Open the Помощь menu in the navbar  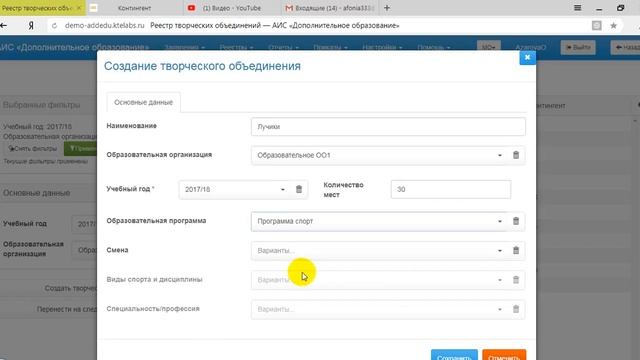tap(433, 47)
